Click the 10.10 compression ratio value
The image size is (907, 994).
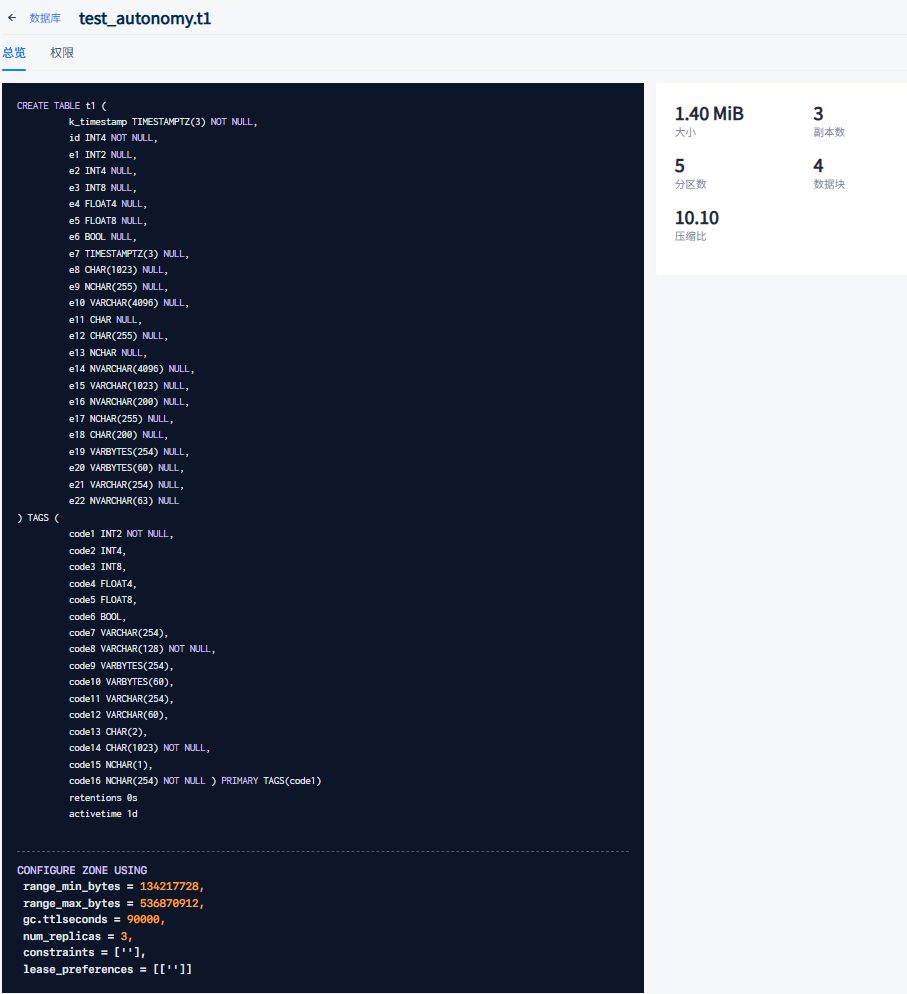[696, 218]
